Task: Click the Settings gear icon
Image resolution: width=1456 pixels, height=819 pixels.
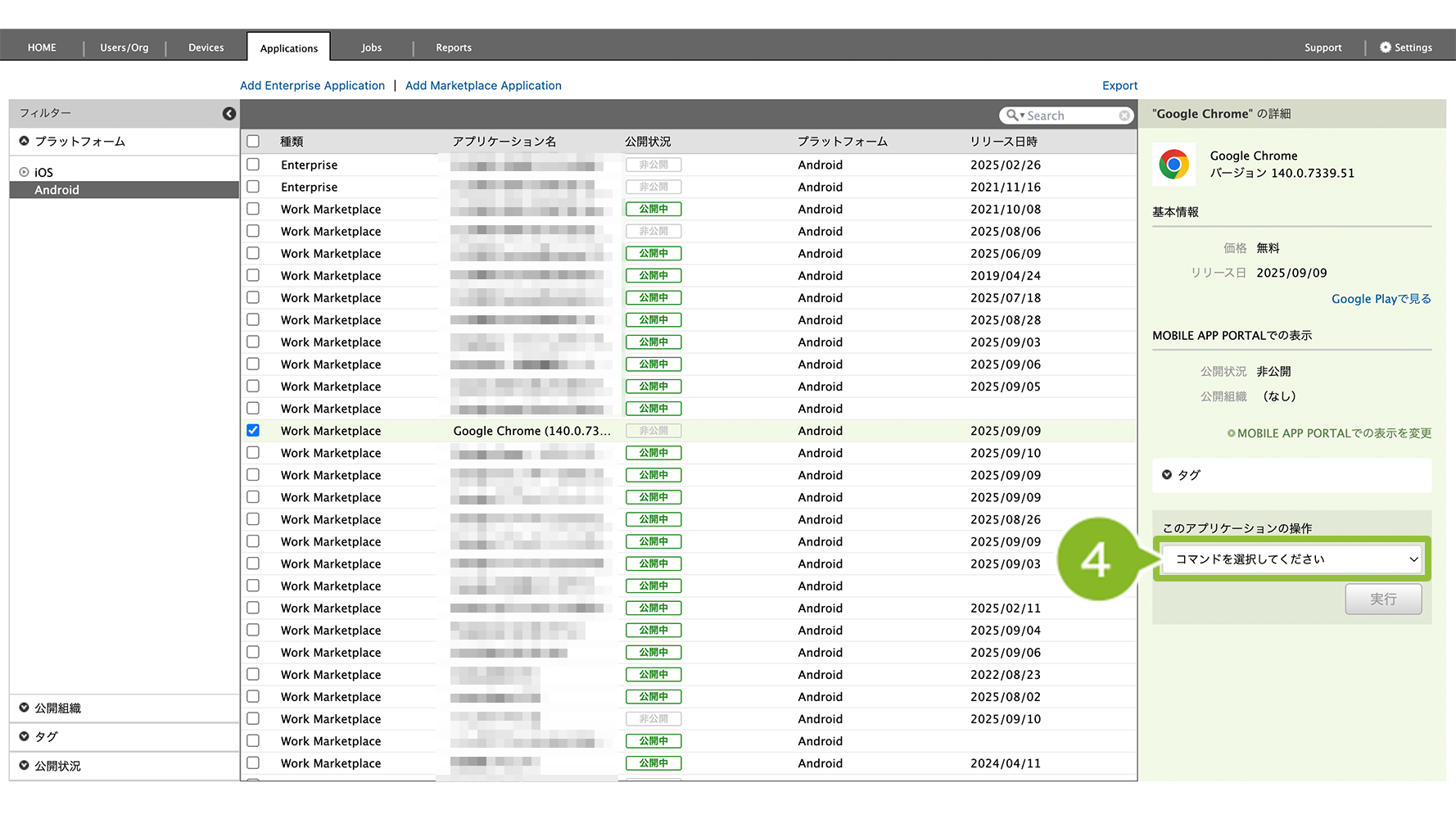Action: tap(1385, 48)
